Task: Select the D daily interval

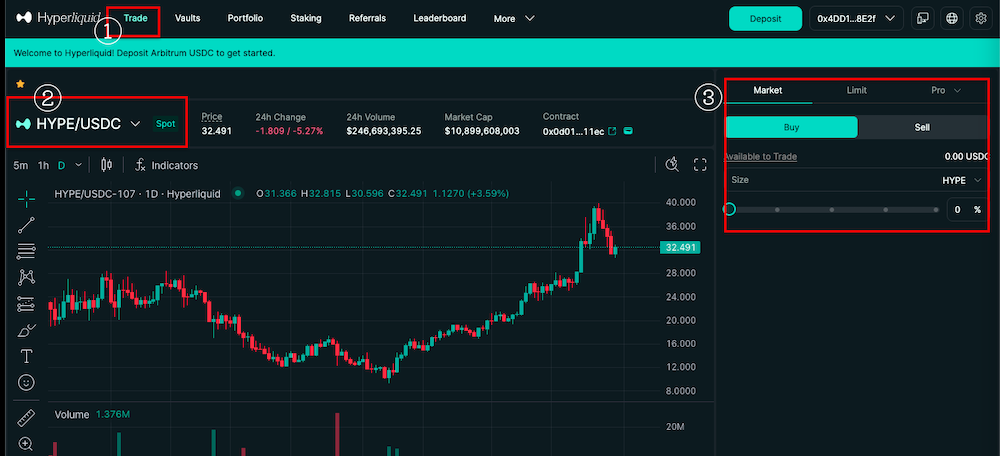Action: click(x=62, y=165)
